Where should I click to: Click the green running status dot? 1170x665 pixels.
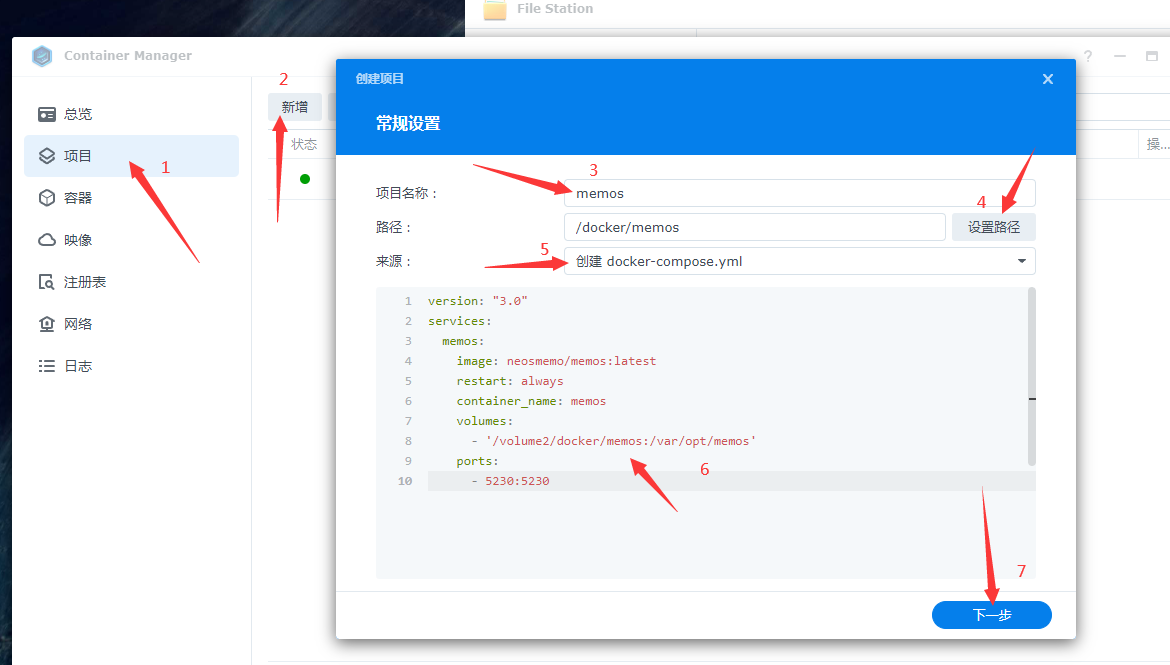(x=304, y=178)
